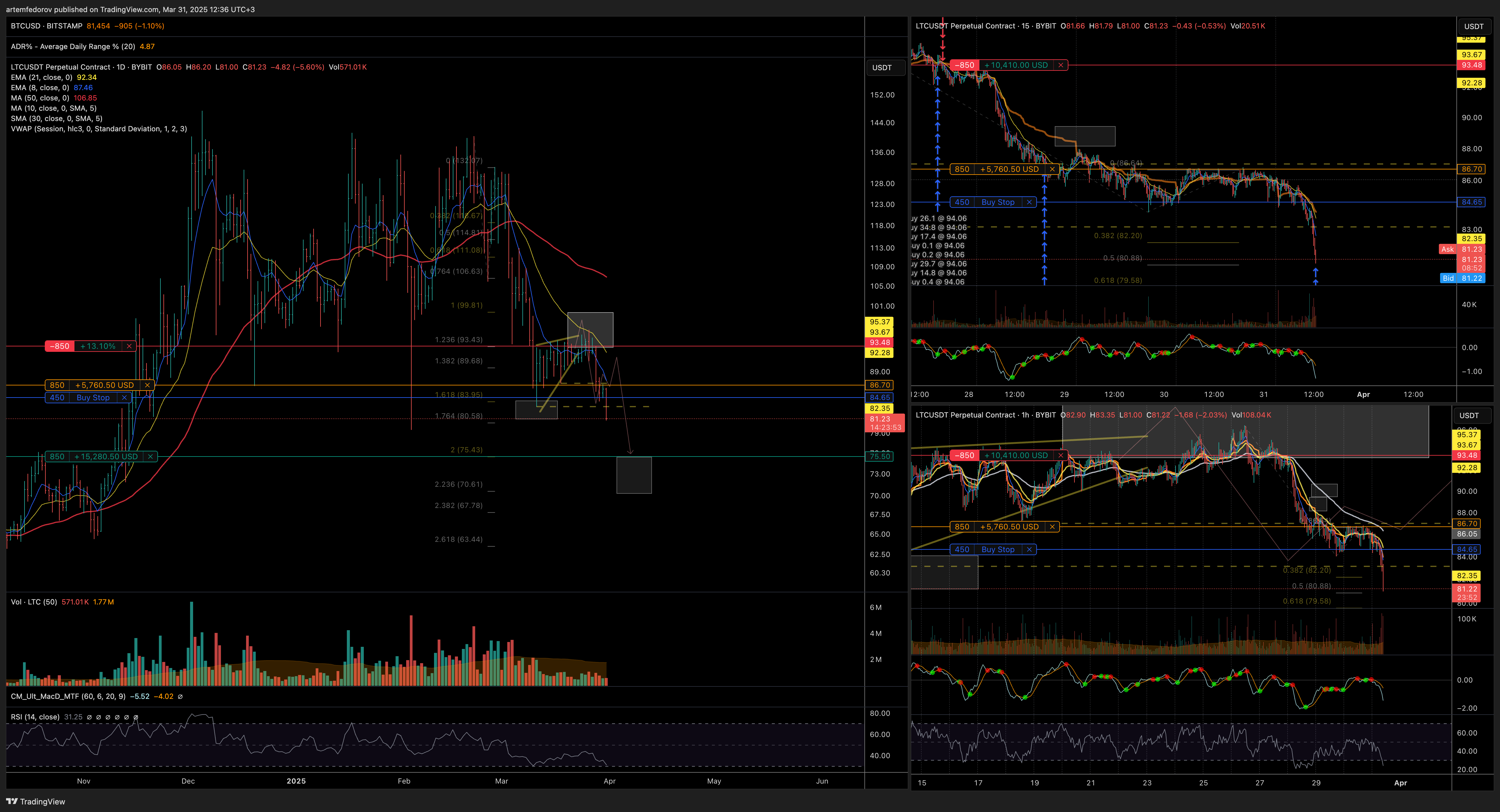
Task: Click +10,410.00 USD label on 15-minute chart
Action: pyautogui.click(x=1016, y=65)
